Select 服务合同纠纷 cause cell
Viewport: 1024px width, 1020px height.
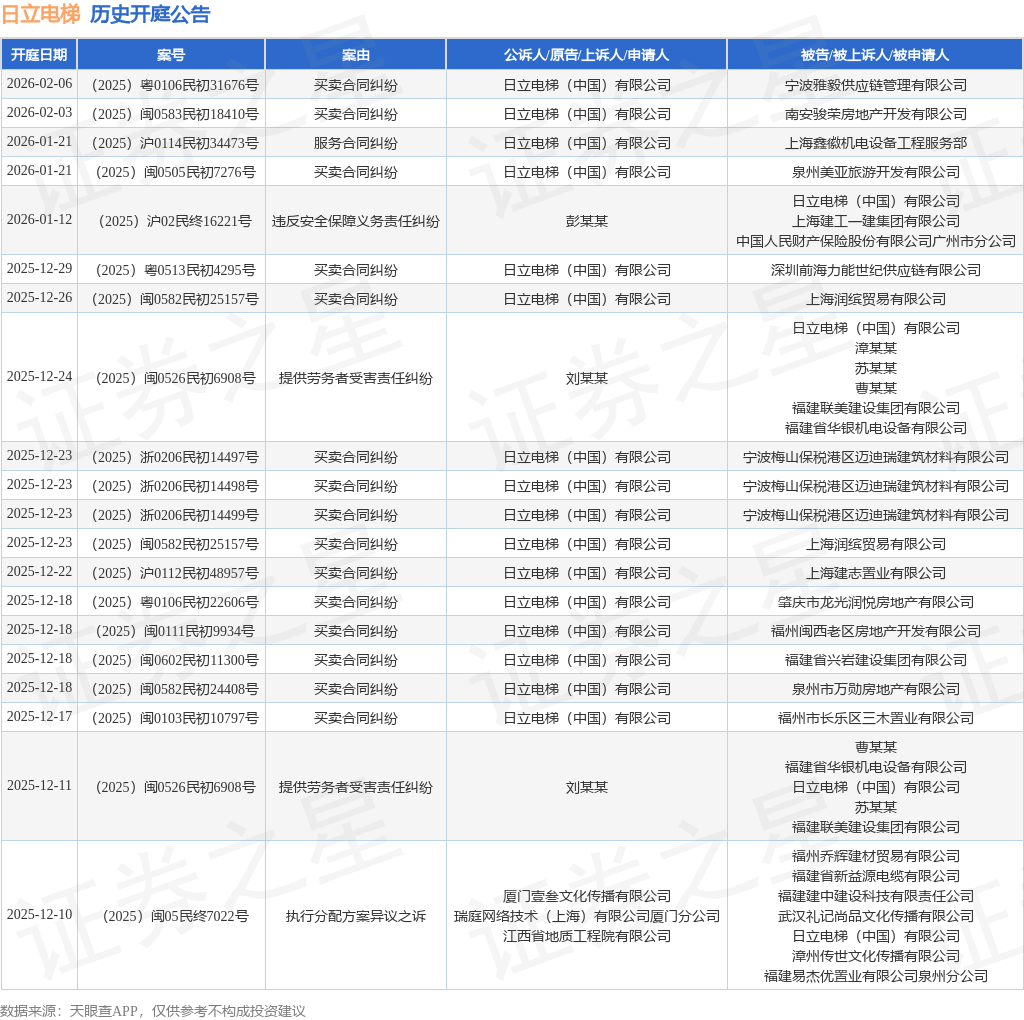click(x=356, y=143)
